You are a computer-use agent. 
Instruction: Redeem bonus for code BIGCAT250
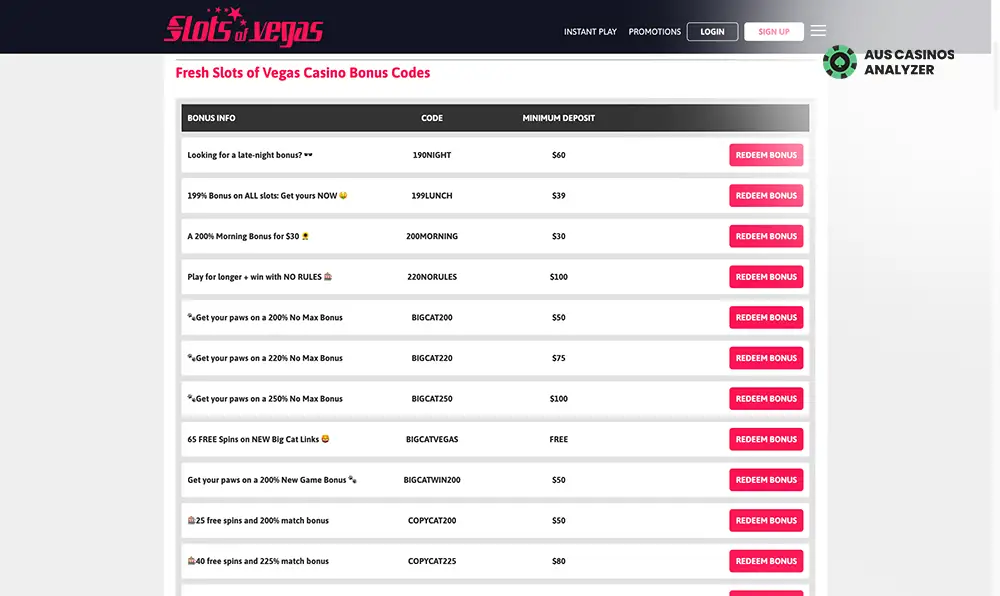point(766,399)
